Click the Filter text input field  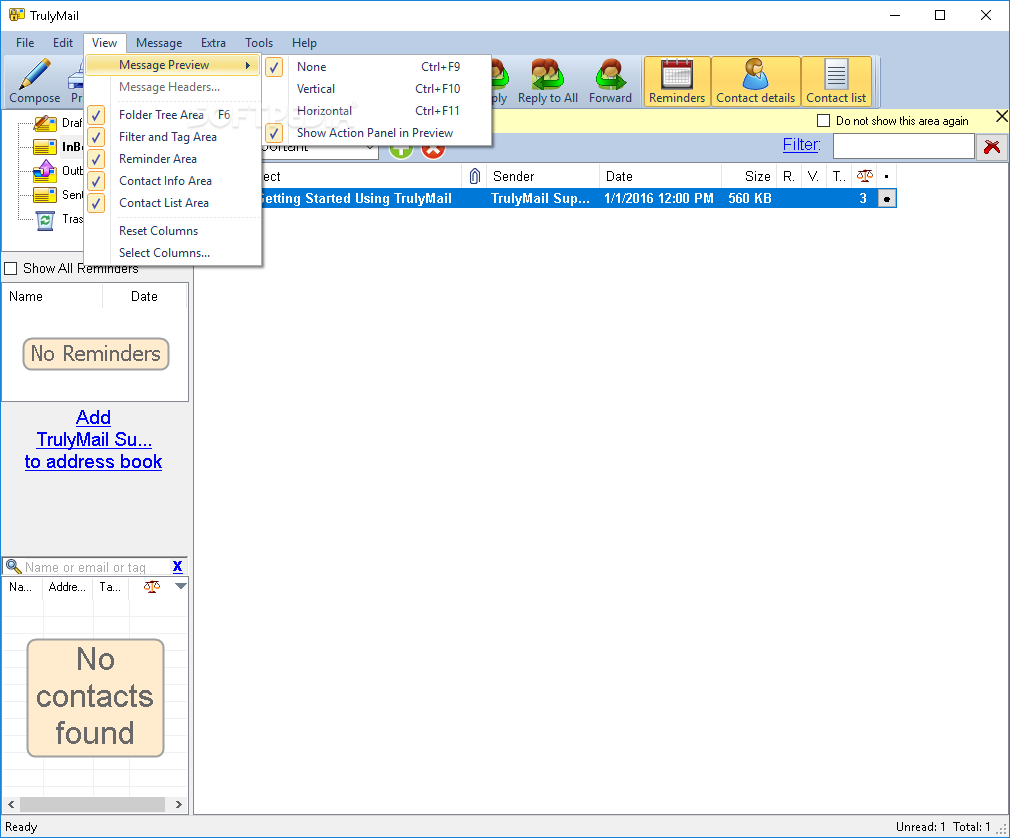tap(903, 146)
